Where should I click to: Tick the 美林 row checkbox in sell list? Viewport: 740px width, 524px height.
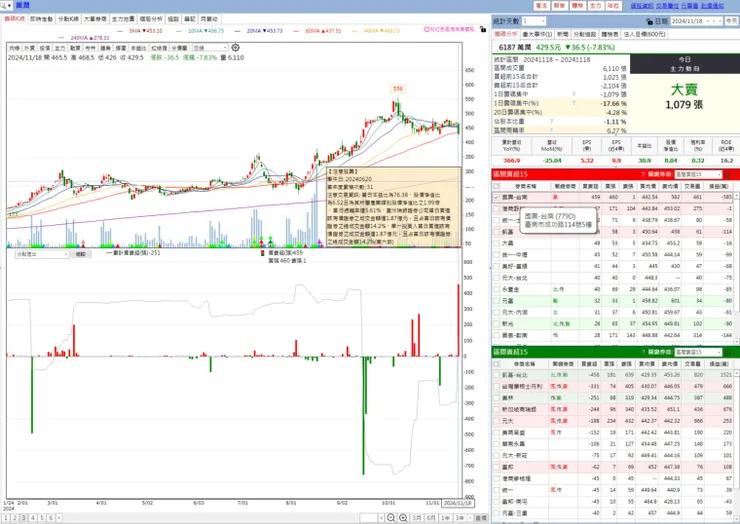[x=496, y=398]
